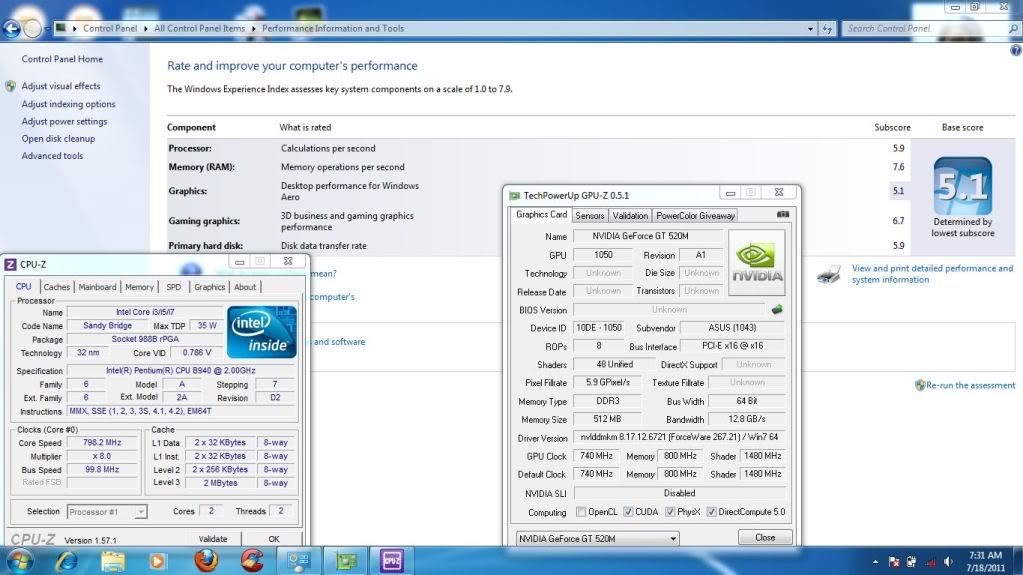This screenshot has height=575, width=1023.
Task: Switch to Control Panel taskbar button
Action: (299, 561)
